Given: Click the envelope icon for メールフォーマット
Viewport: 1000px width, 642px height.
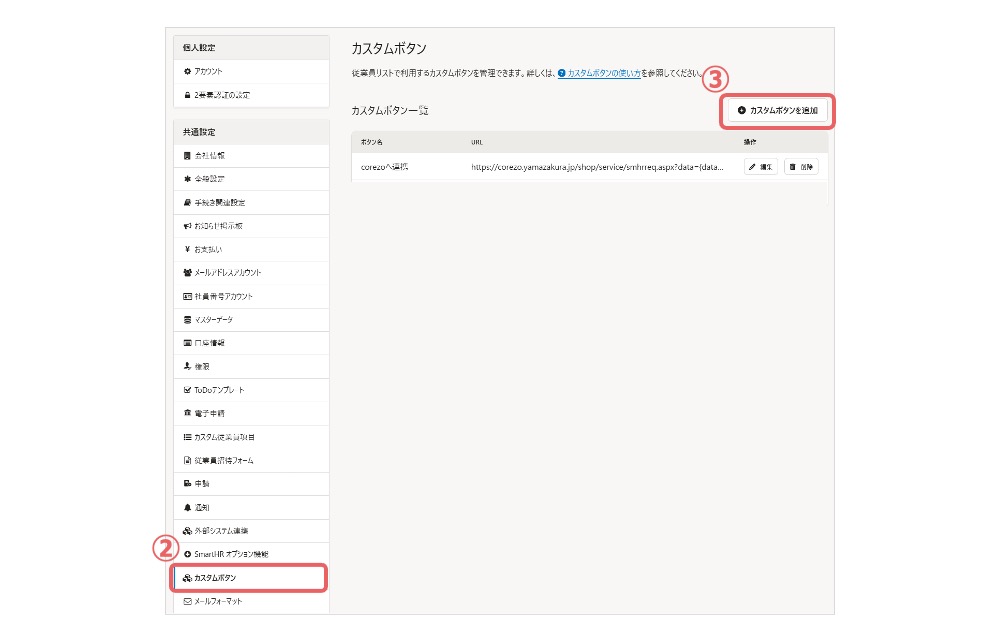Looking at the screenshot, I should tap(187, 601).
